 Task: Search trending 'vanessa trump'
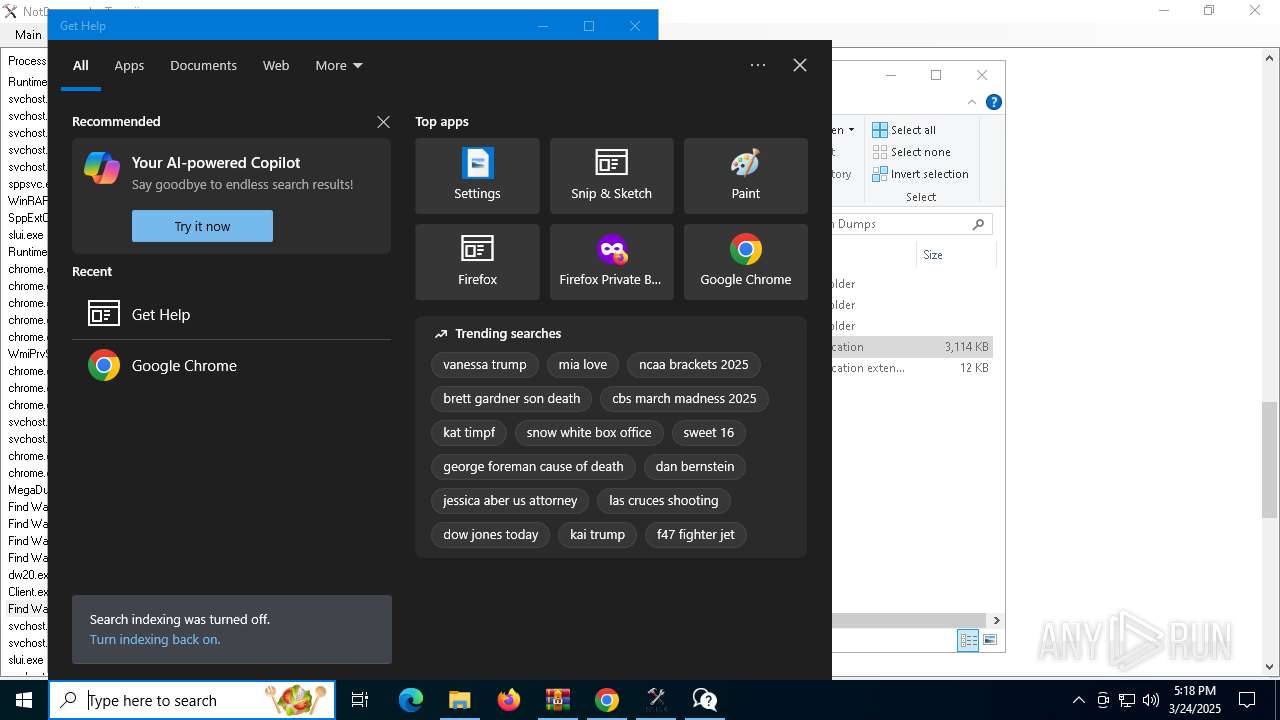pos(485,365)
